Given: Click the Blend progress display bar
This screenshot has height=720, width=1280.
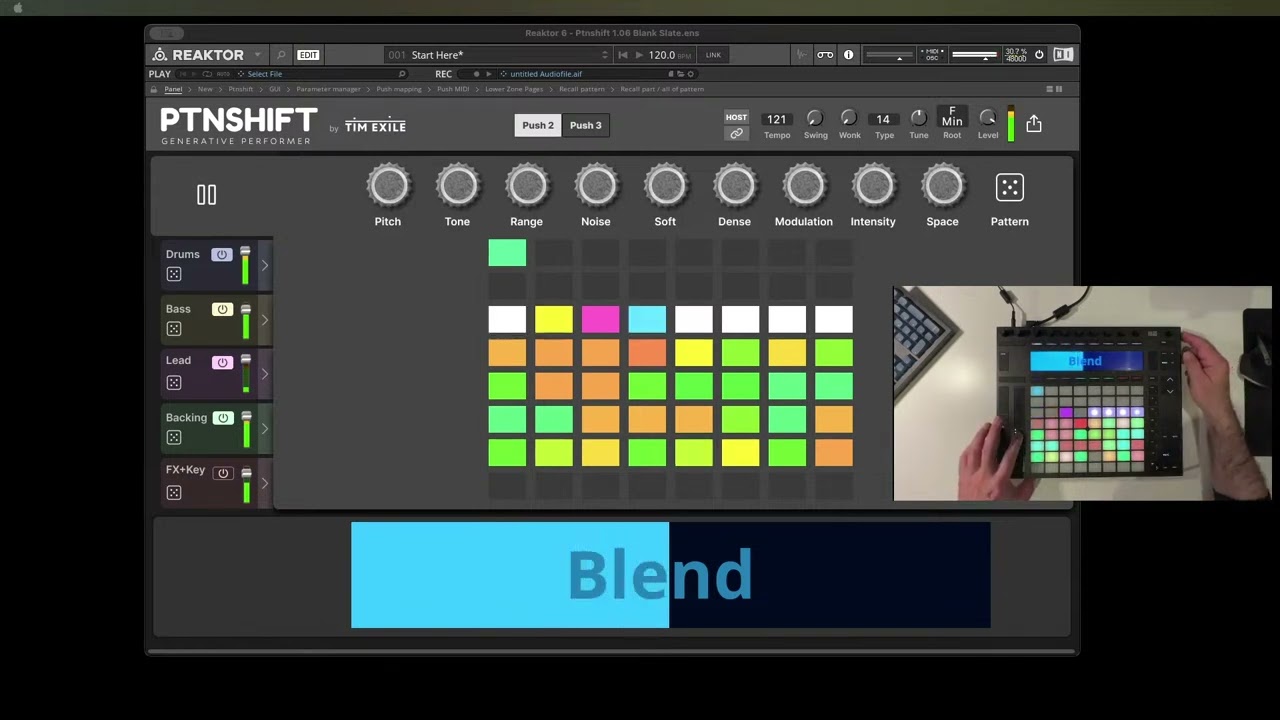Looking at the screenshot, I should point(670,575).
